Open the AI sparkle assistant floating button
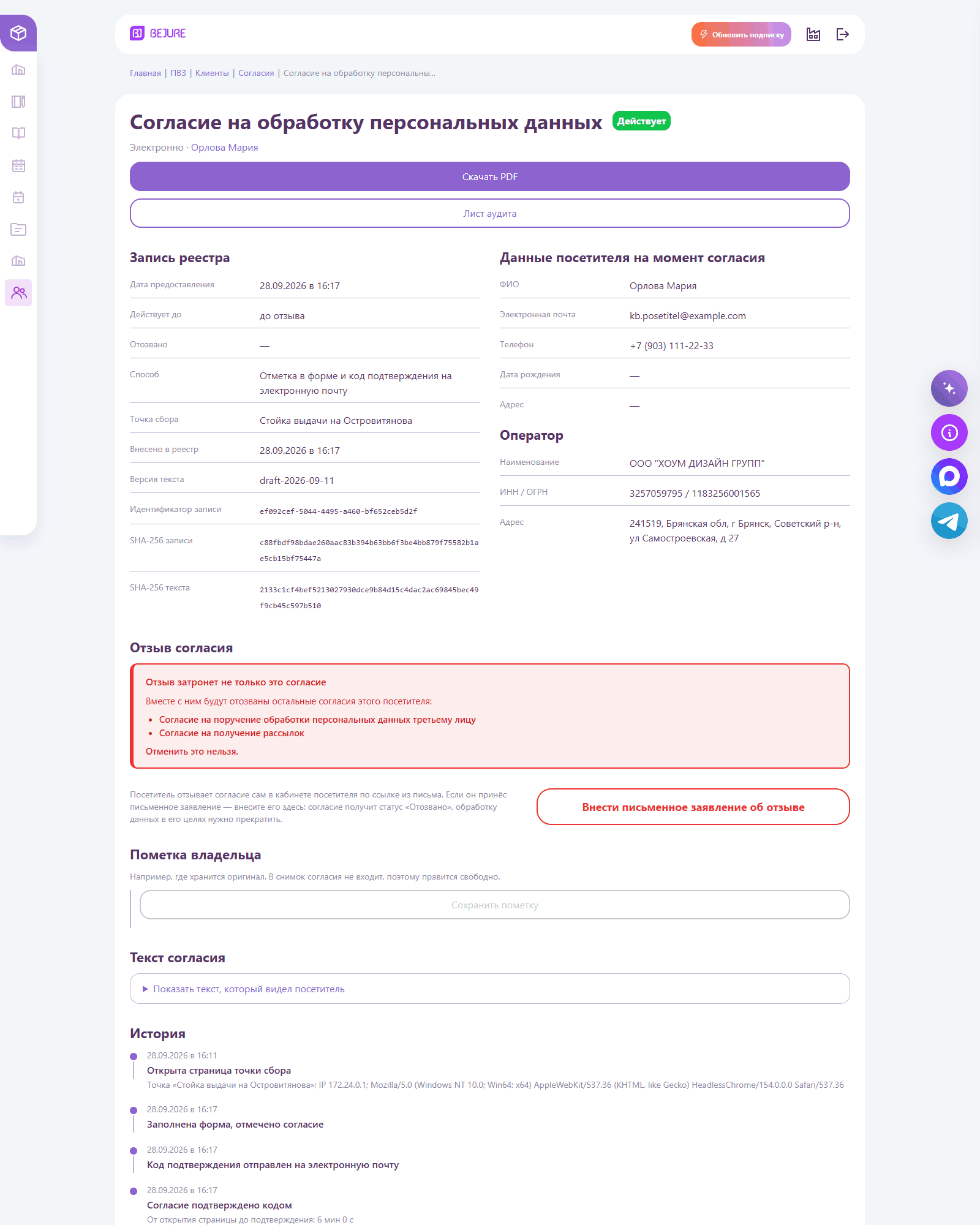This screenshot has width=980, height=1225. pos(949,388)
